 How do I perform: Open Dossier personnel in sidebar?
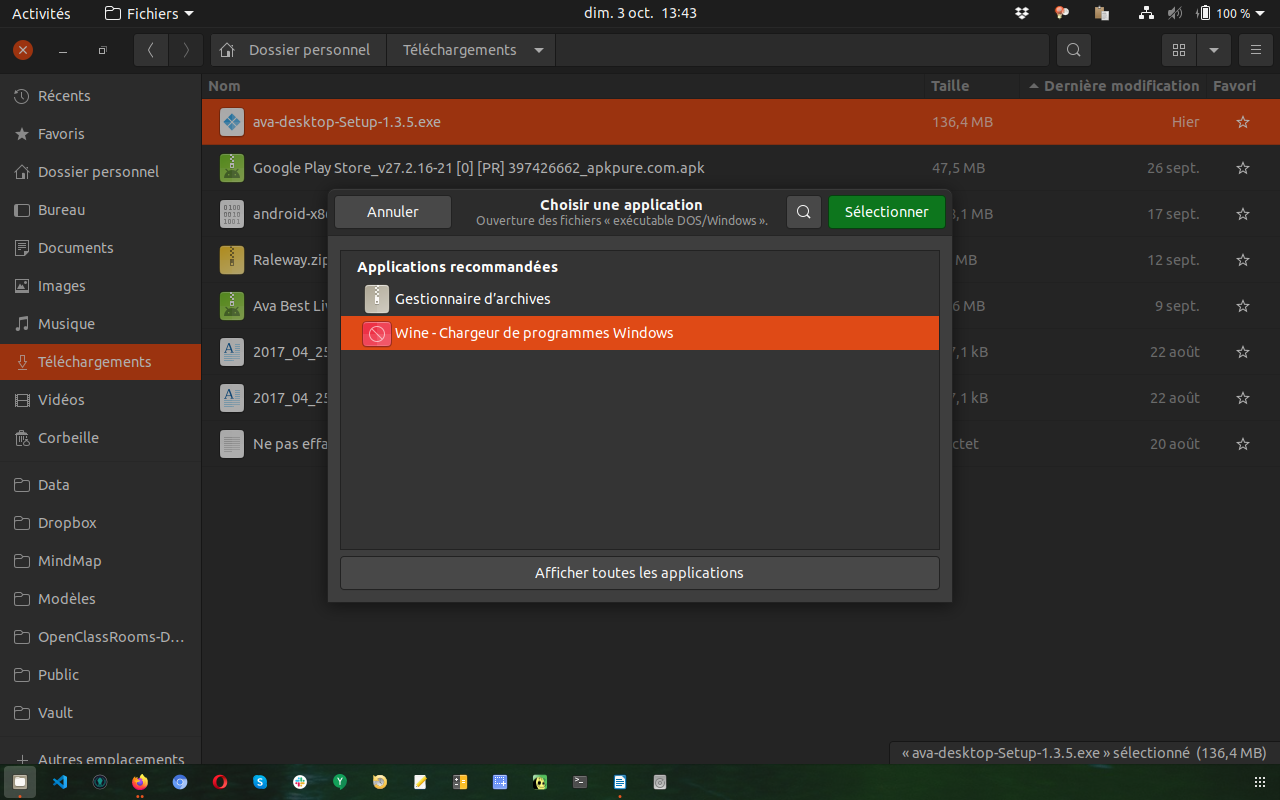[100, 172]
